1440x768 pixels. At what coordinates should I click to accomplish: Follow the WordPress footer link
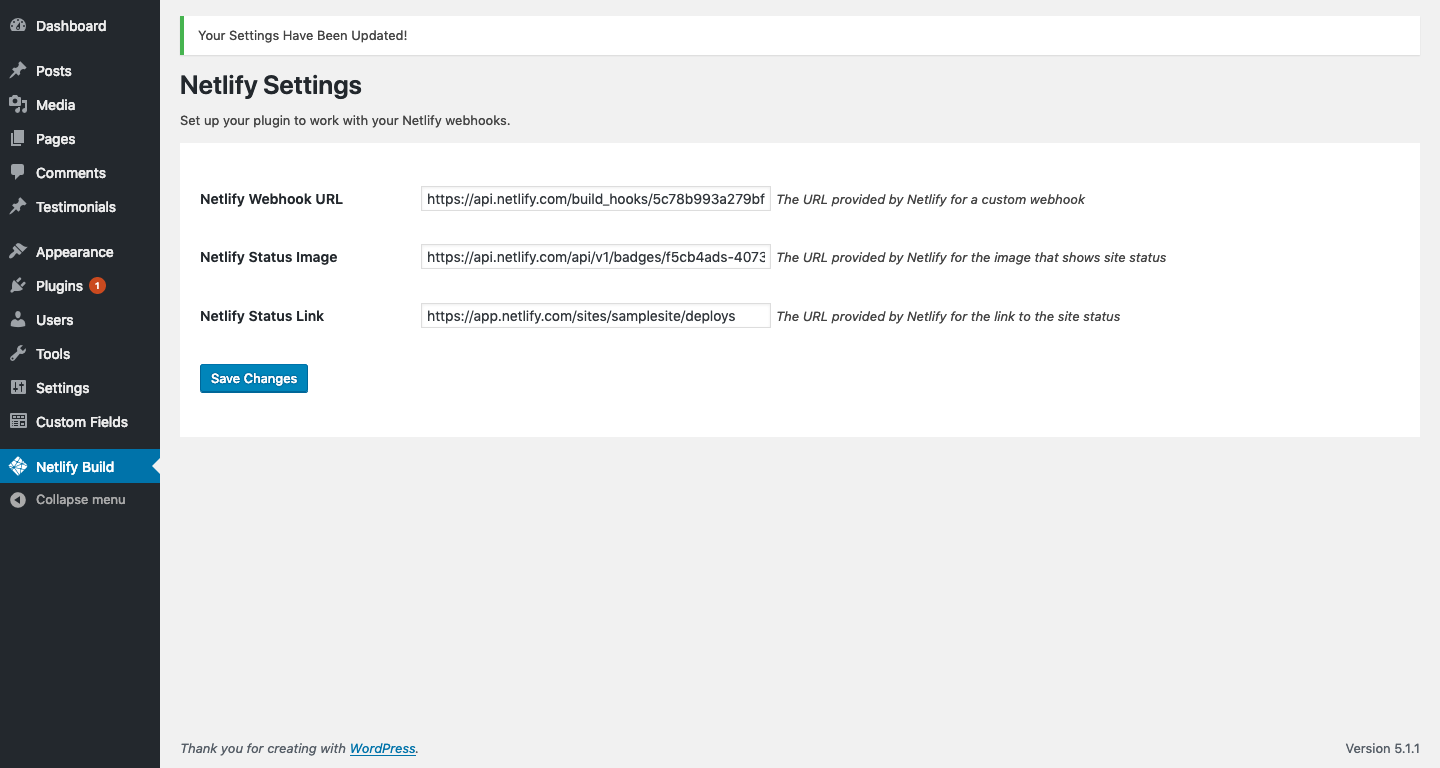tap(382, 749)
